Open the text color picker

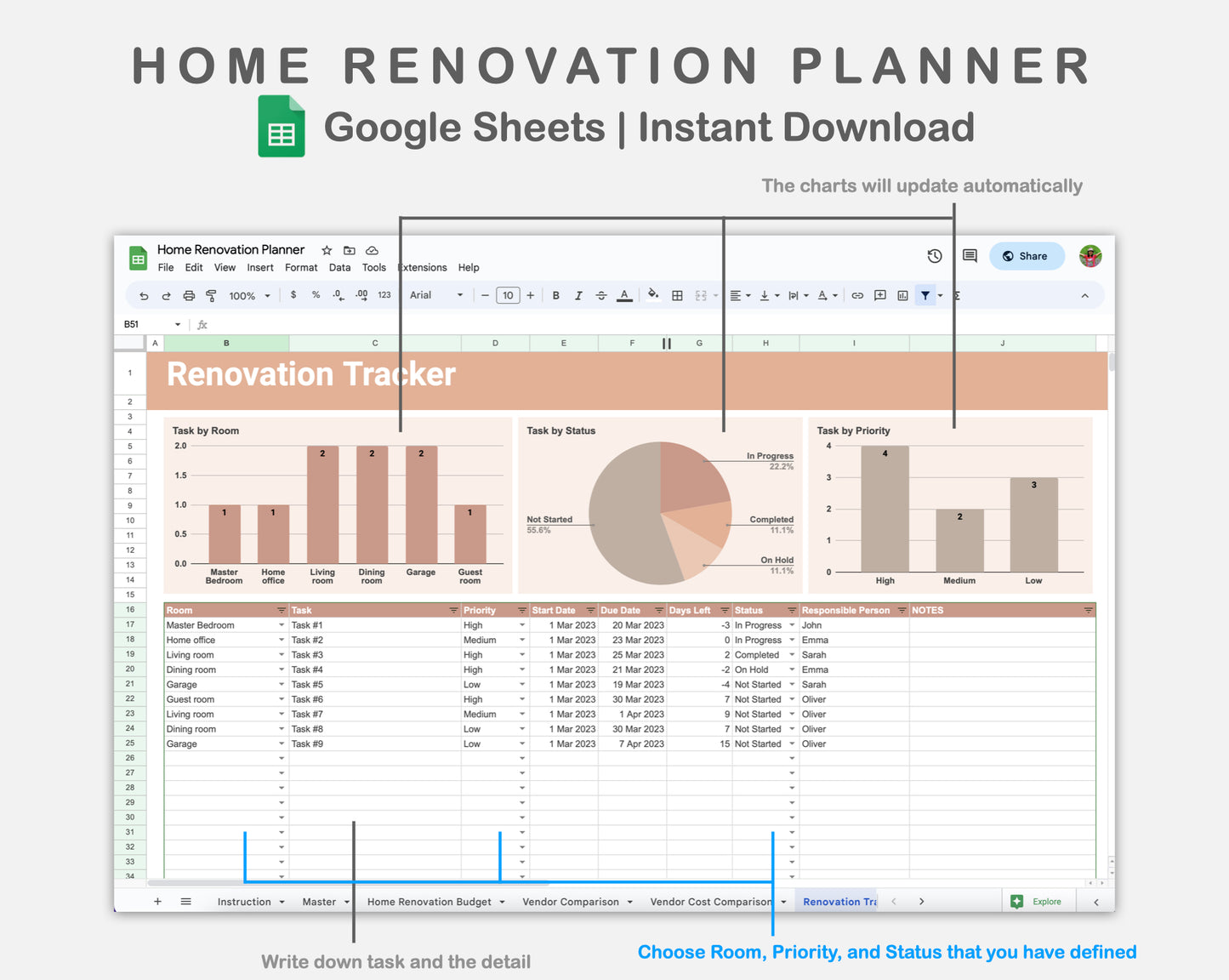(x=623, y=295)
